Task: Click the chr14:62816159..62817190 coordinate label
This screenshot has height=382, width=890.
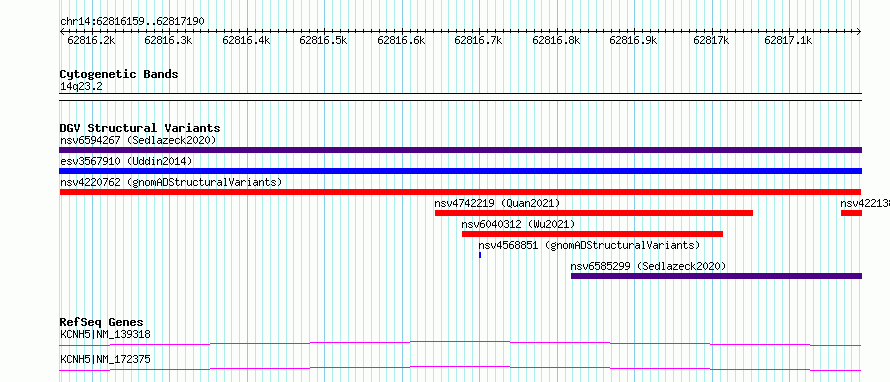Action: [x=132, y=22]
